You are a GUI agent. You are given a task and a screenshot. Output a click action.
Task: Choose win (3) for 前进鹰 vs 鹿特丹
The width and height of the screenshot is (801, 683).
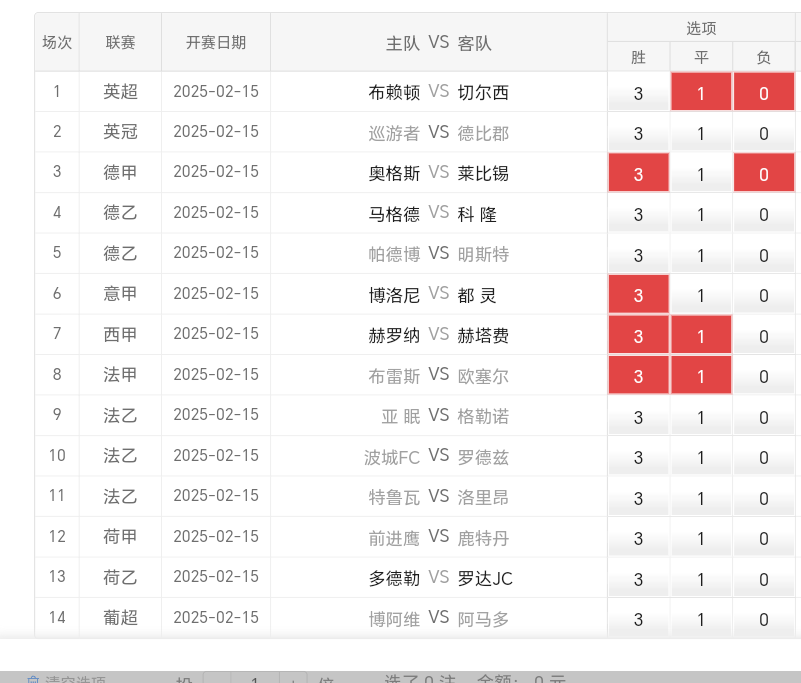638,538
